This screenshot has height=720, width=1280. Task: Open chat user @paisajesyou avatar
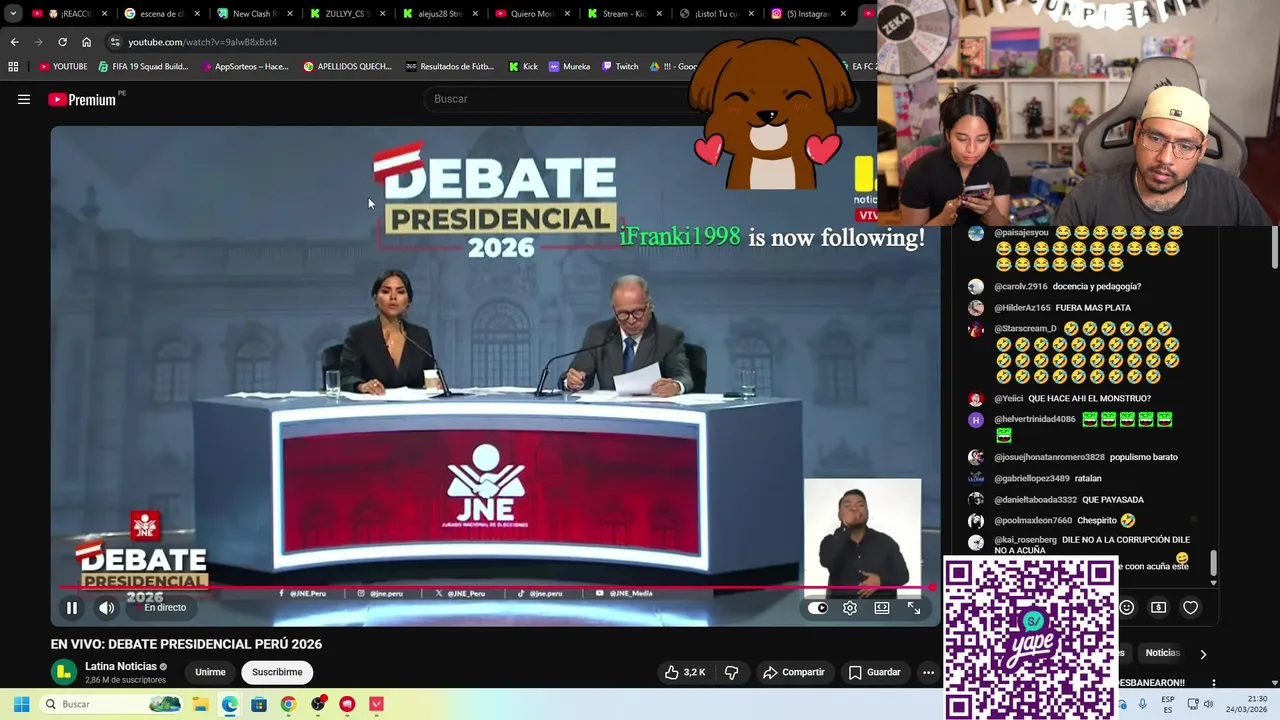tap(976, 233)
